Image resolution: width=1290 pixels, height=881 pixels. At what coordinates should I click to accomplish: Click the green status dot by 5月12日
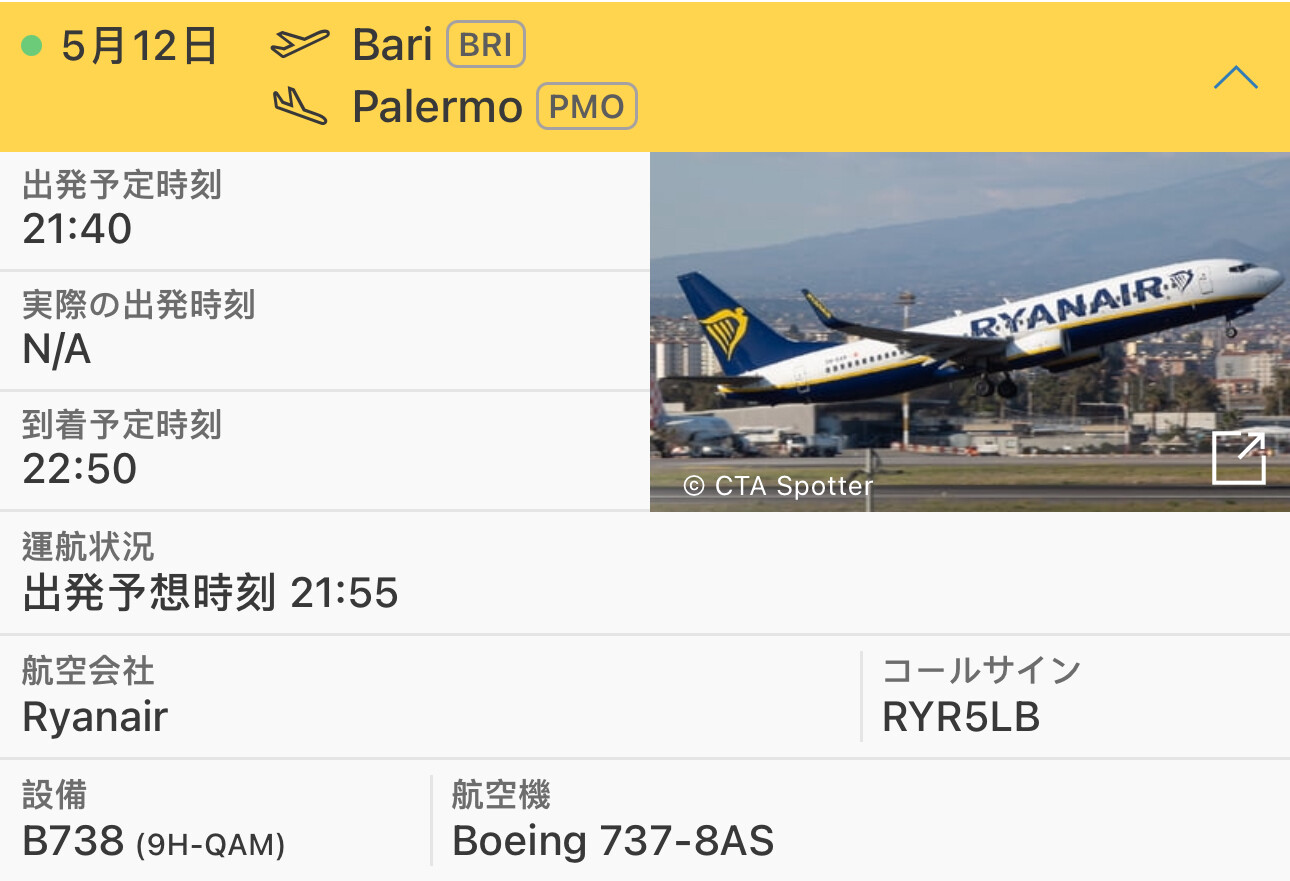click(32, 46)
